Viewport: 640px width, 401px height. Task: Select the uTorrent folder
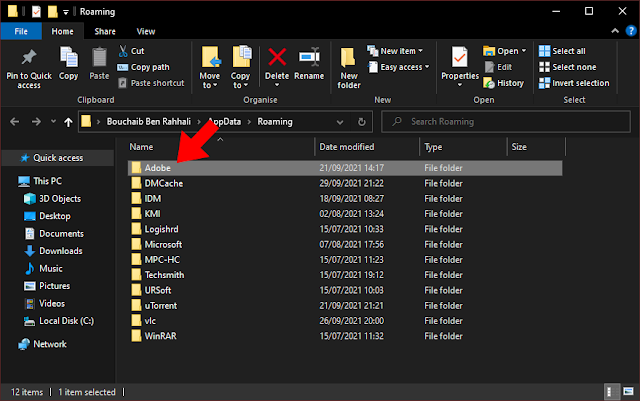click(x=345, y=305)
